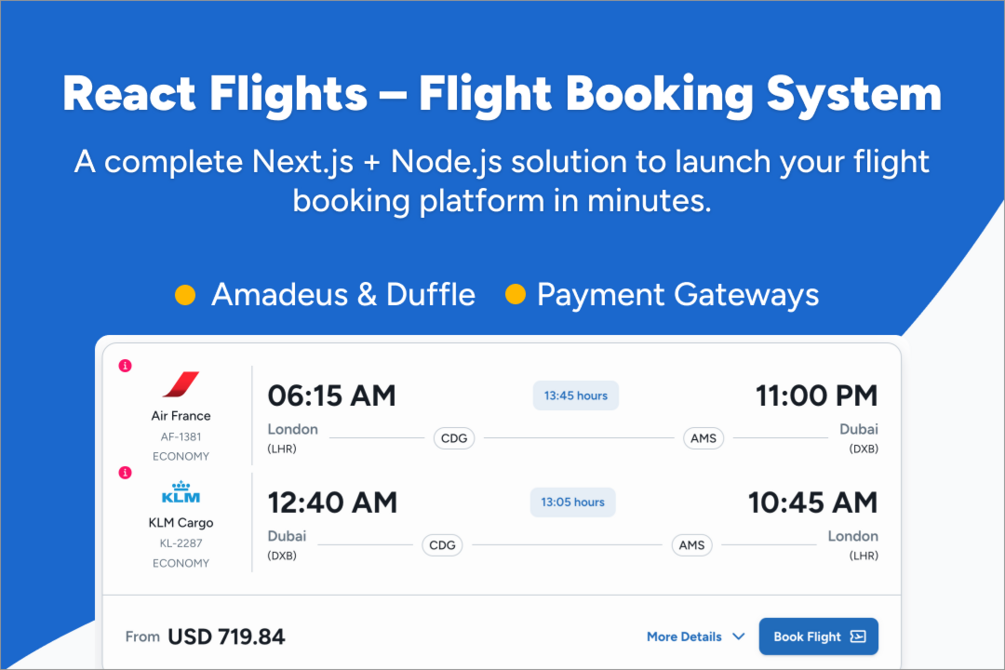
Task: Click the ticket icon in Book Flight
Action: pyautogui.click(x=857, y=637)
